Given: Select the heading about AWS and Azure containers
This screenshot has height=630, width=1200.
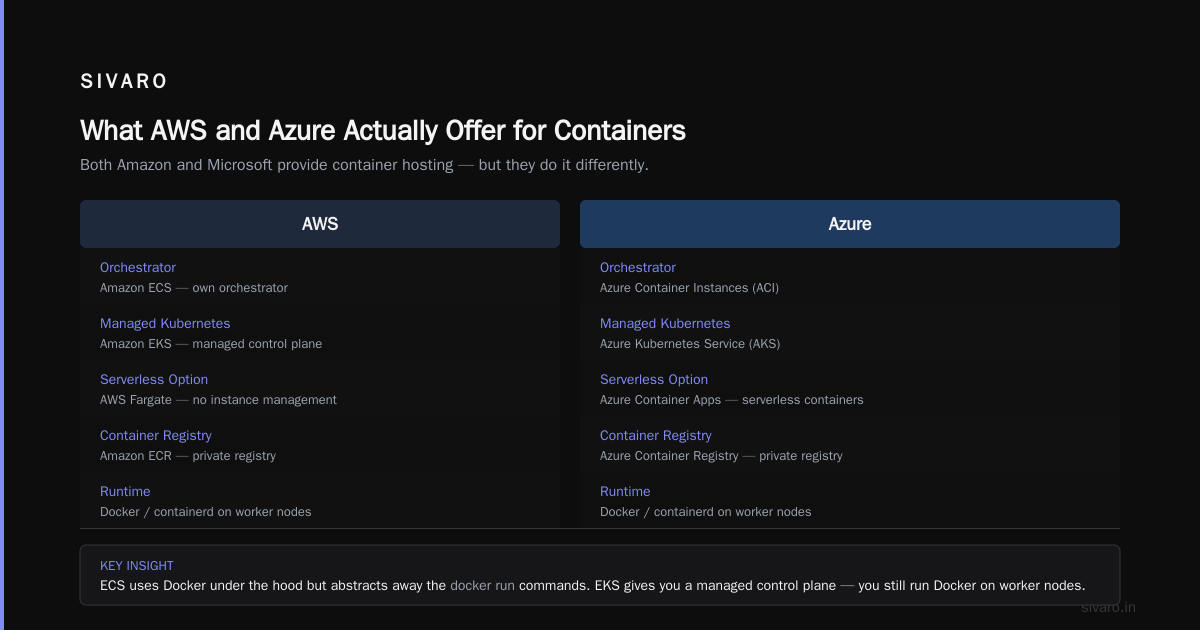Looking at the screenshot, I should pos(383,131).
